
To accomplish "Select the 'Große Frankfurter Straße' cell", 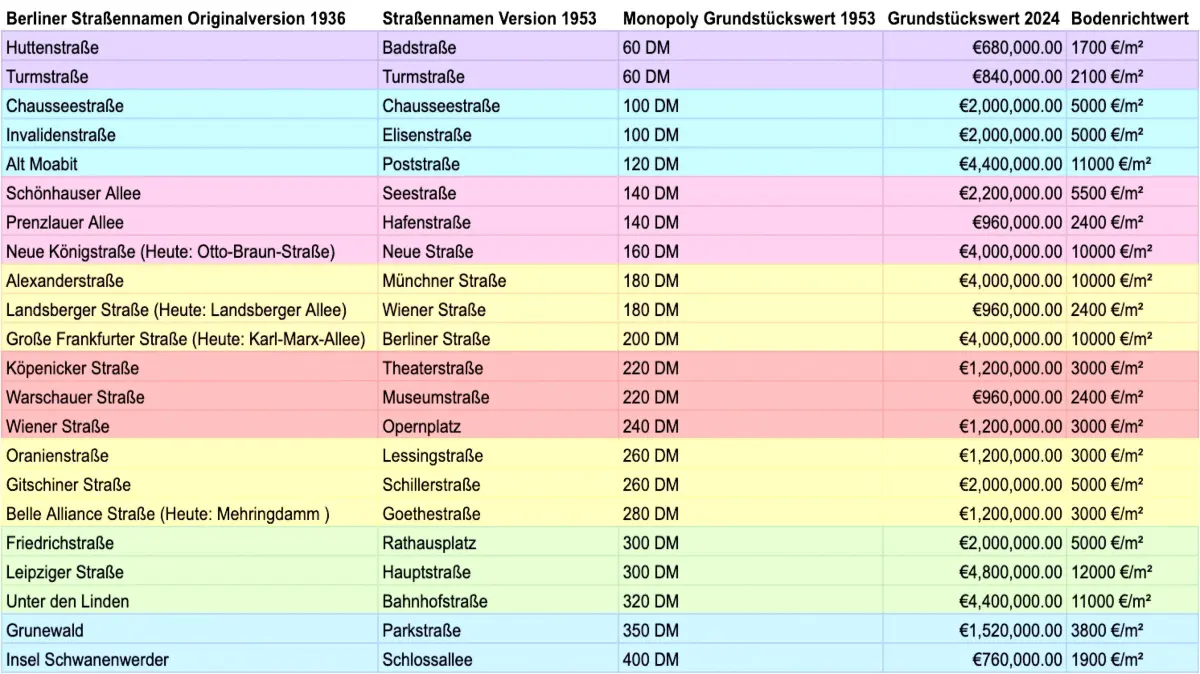I will click(x=185, y=339).
